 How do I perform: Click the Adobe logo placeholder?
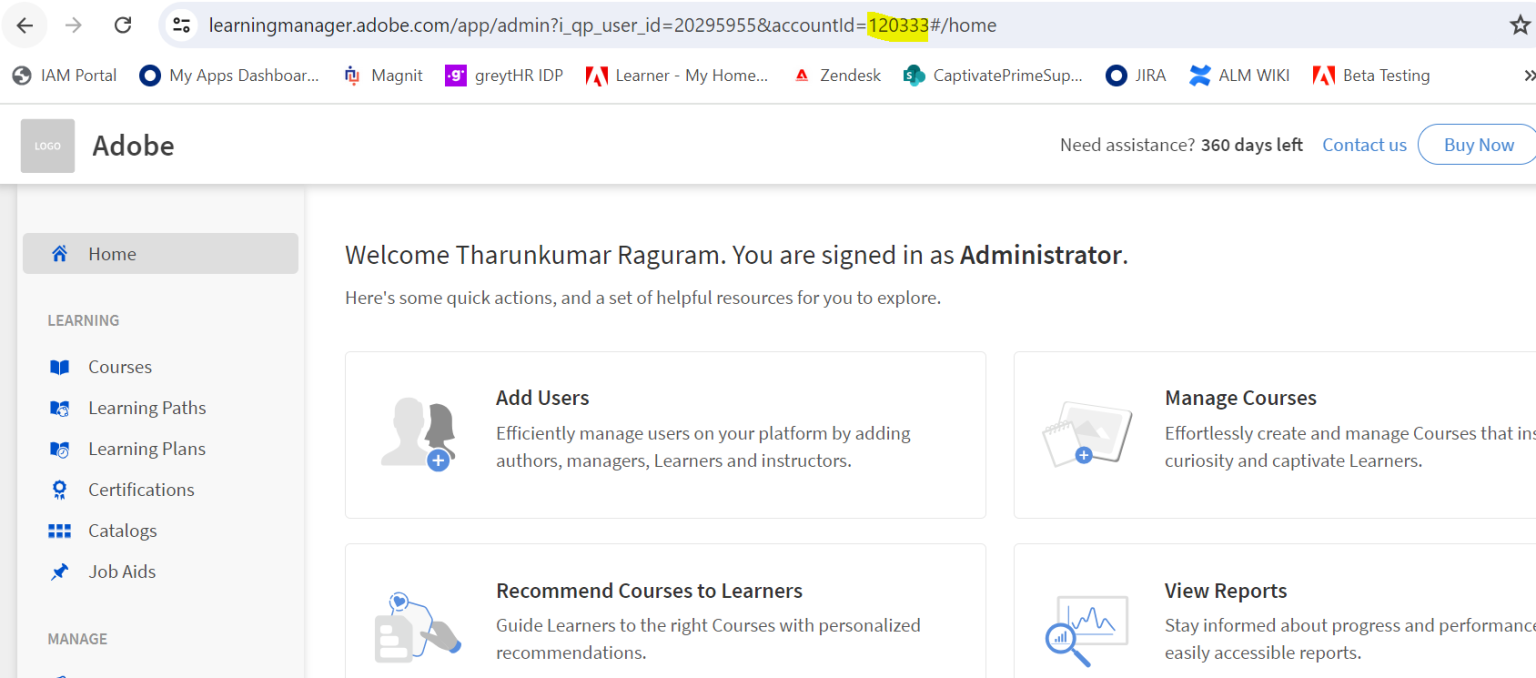47,145
